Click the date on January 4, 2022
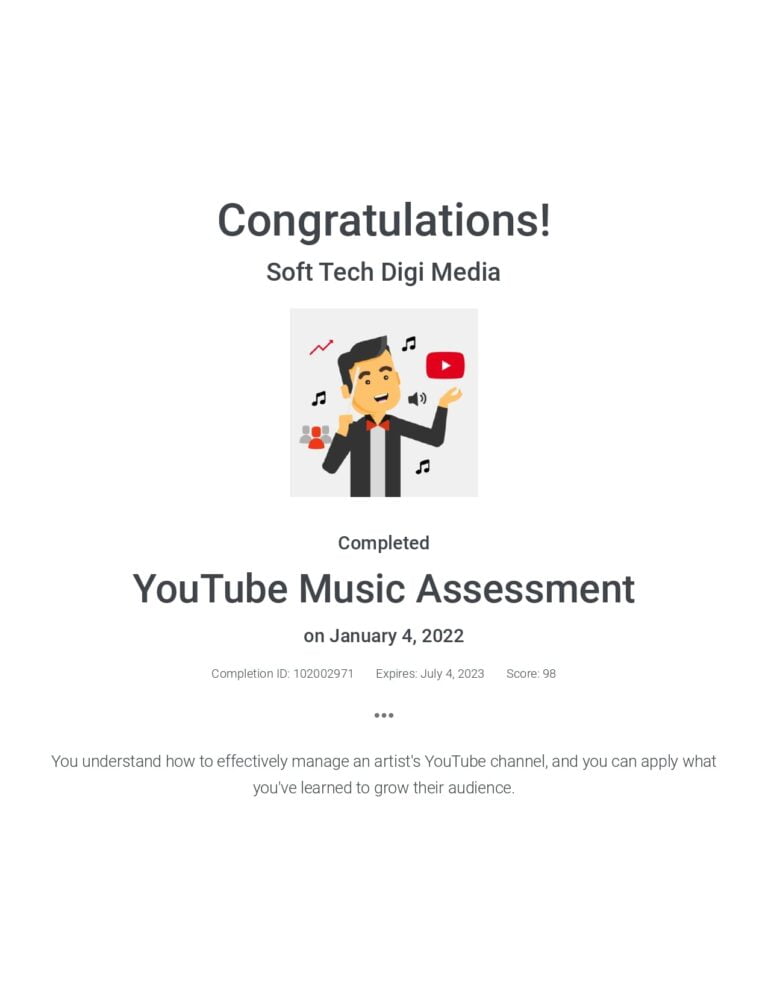 tap(384, 636)
